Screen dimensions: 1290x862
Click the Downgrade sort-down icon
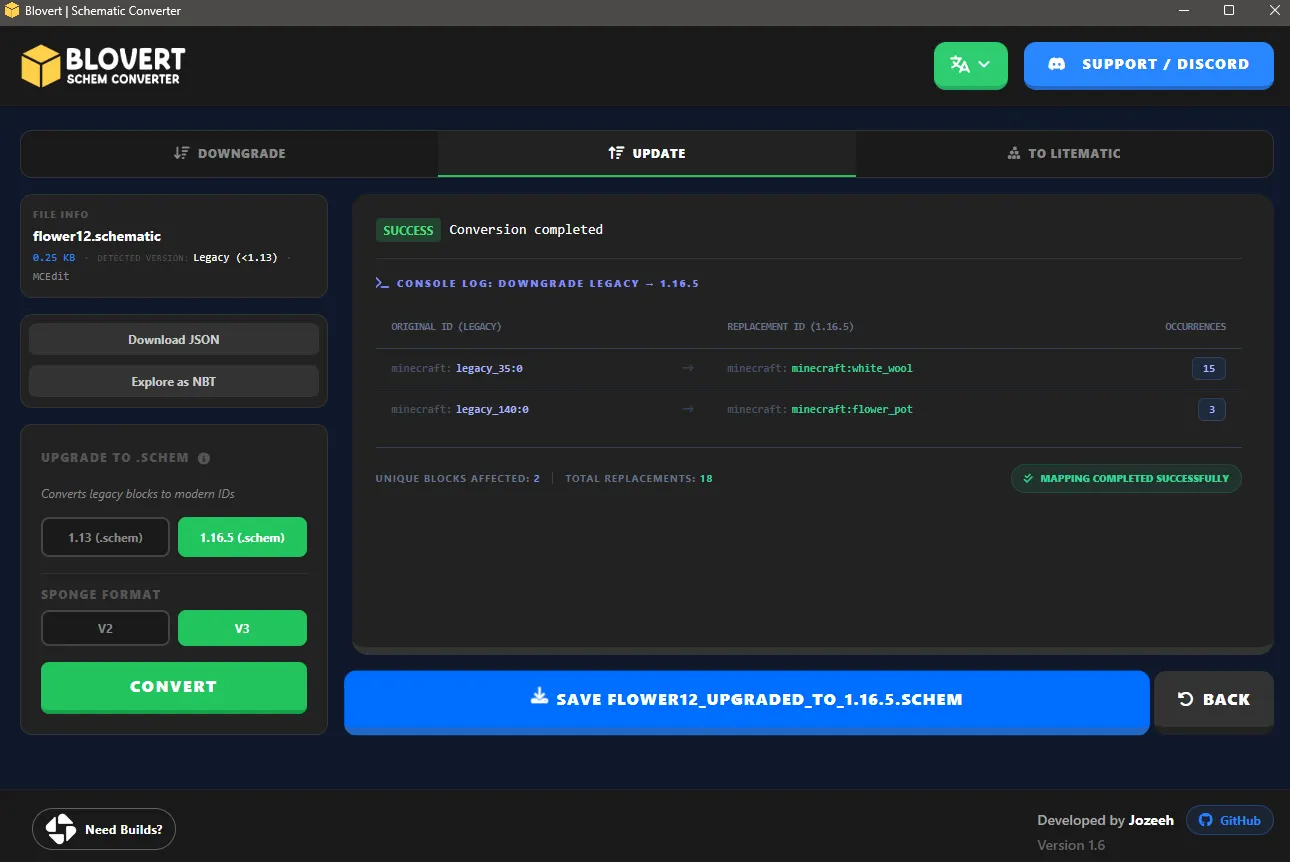click(181, 153)
